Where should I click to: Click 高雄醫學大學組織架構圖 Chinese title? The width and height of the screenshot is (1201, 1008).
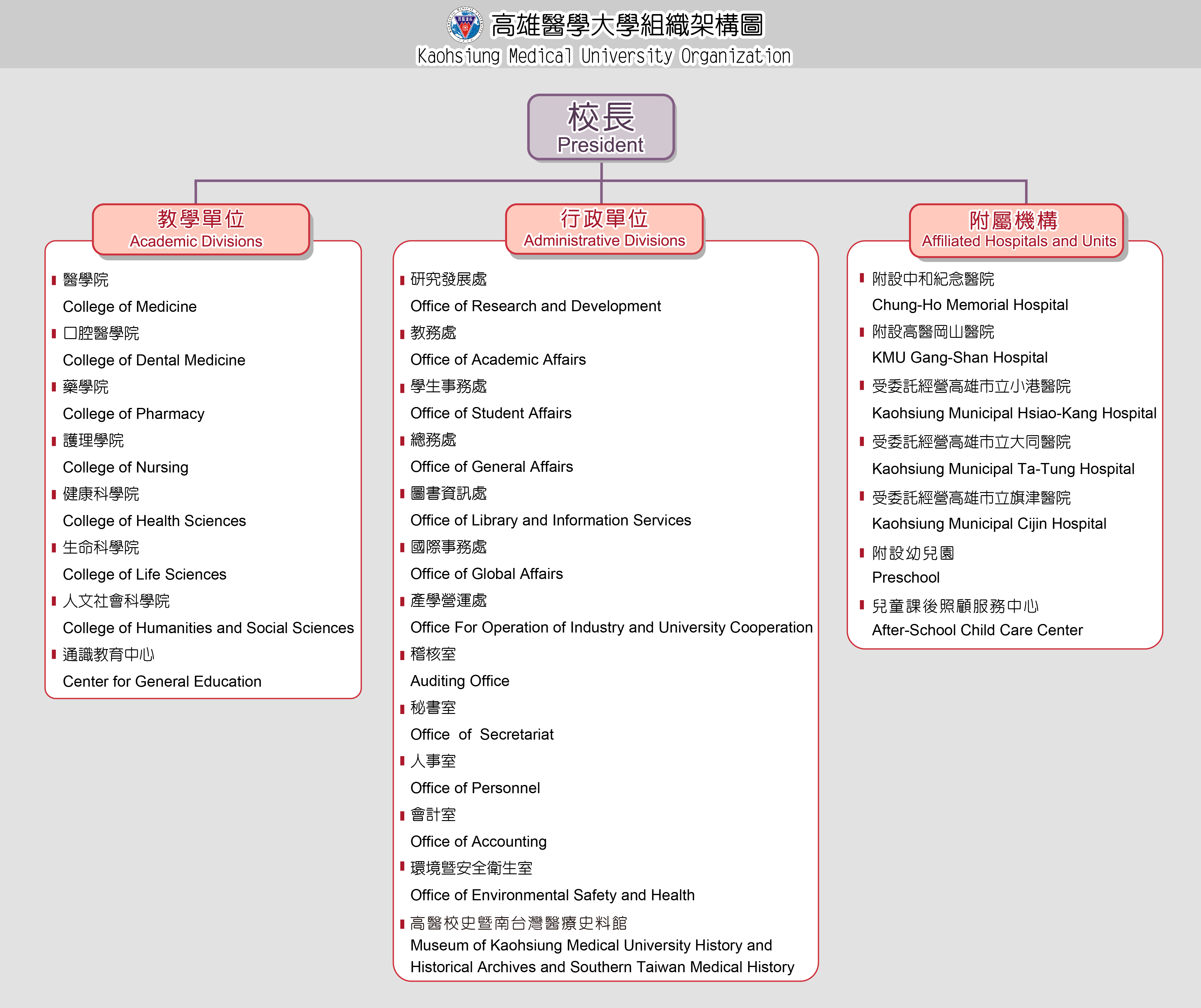[x=627, y=25]
